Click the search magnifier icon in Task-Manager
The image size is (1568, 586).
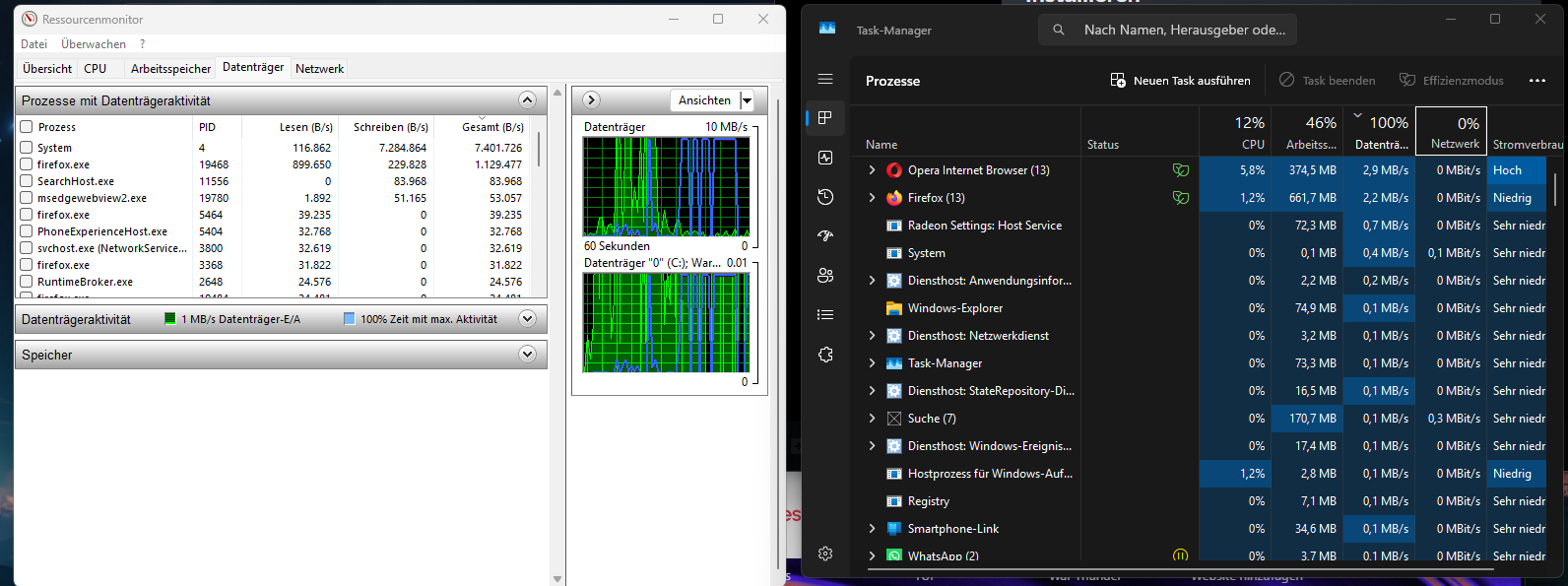pos(1059,30)
